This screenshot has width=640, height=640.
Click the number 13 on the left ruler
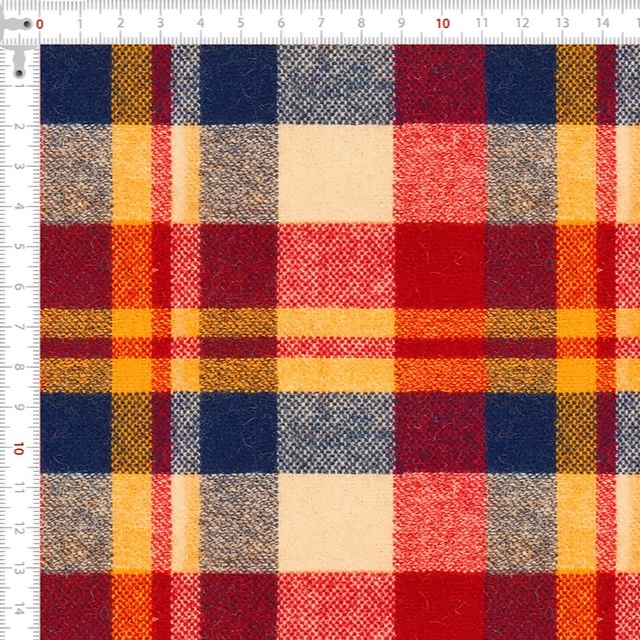pyautogui.click(x=20, y=569)
